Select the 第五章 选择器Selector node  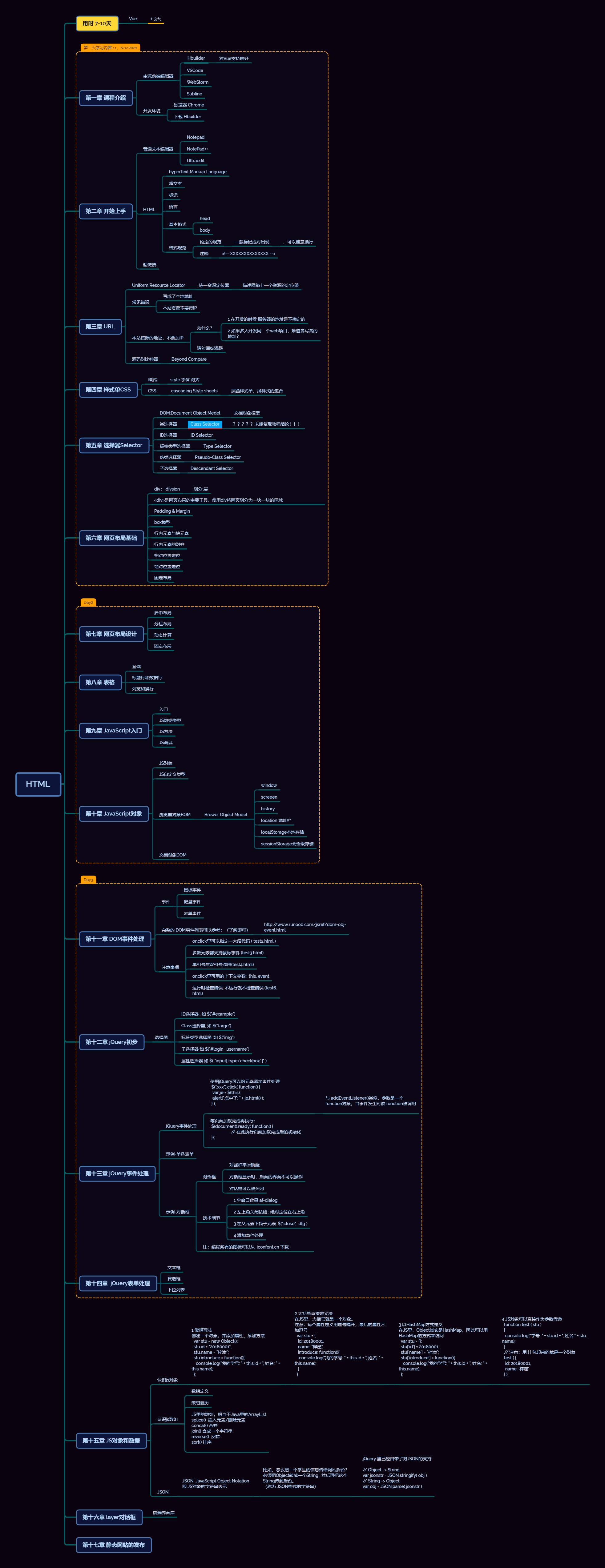click(114, 446)
